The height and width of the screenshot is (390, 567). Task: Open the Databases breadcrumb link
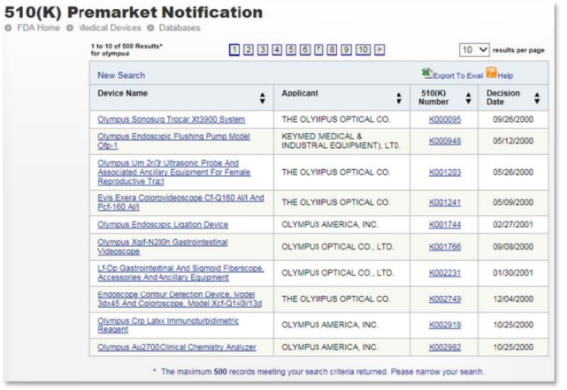tap(179, 28)
